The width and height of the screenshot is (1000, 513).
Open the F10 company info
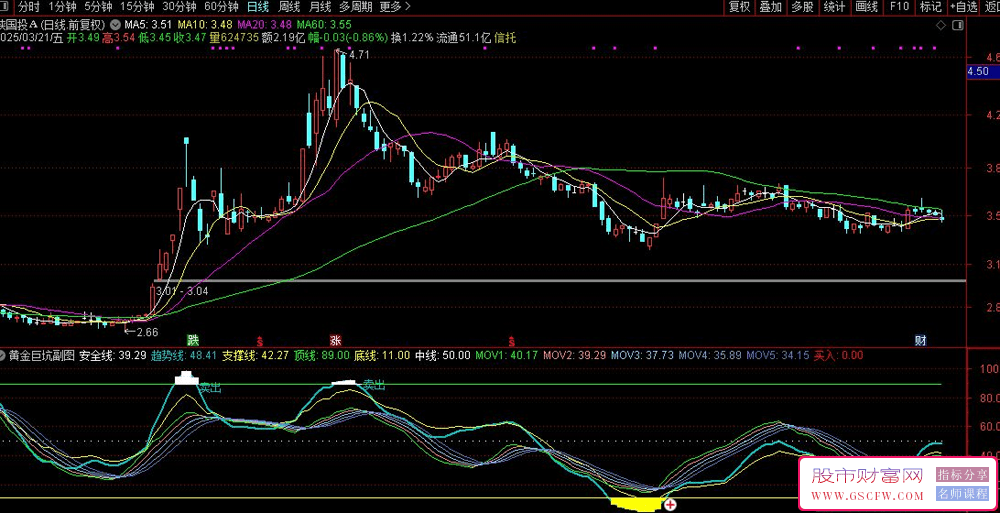(x=899, y=7)
